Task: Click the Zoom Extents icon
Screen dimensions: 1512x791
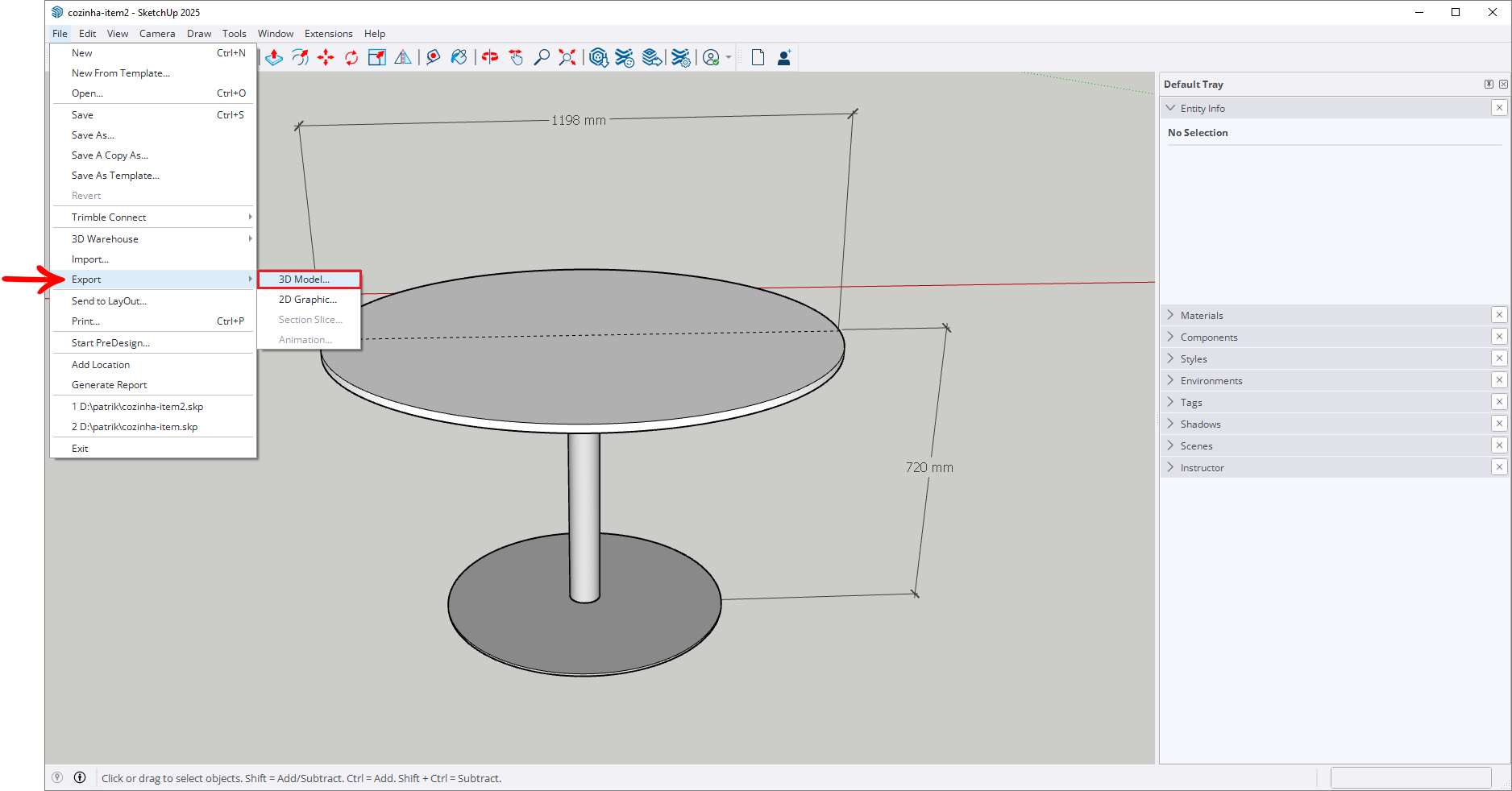Action: click(567, 57)
